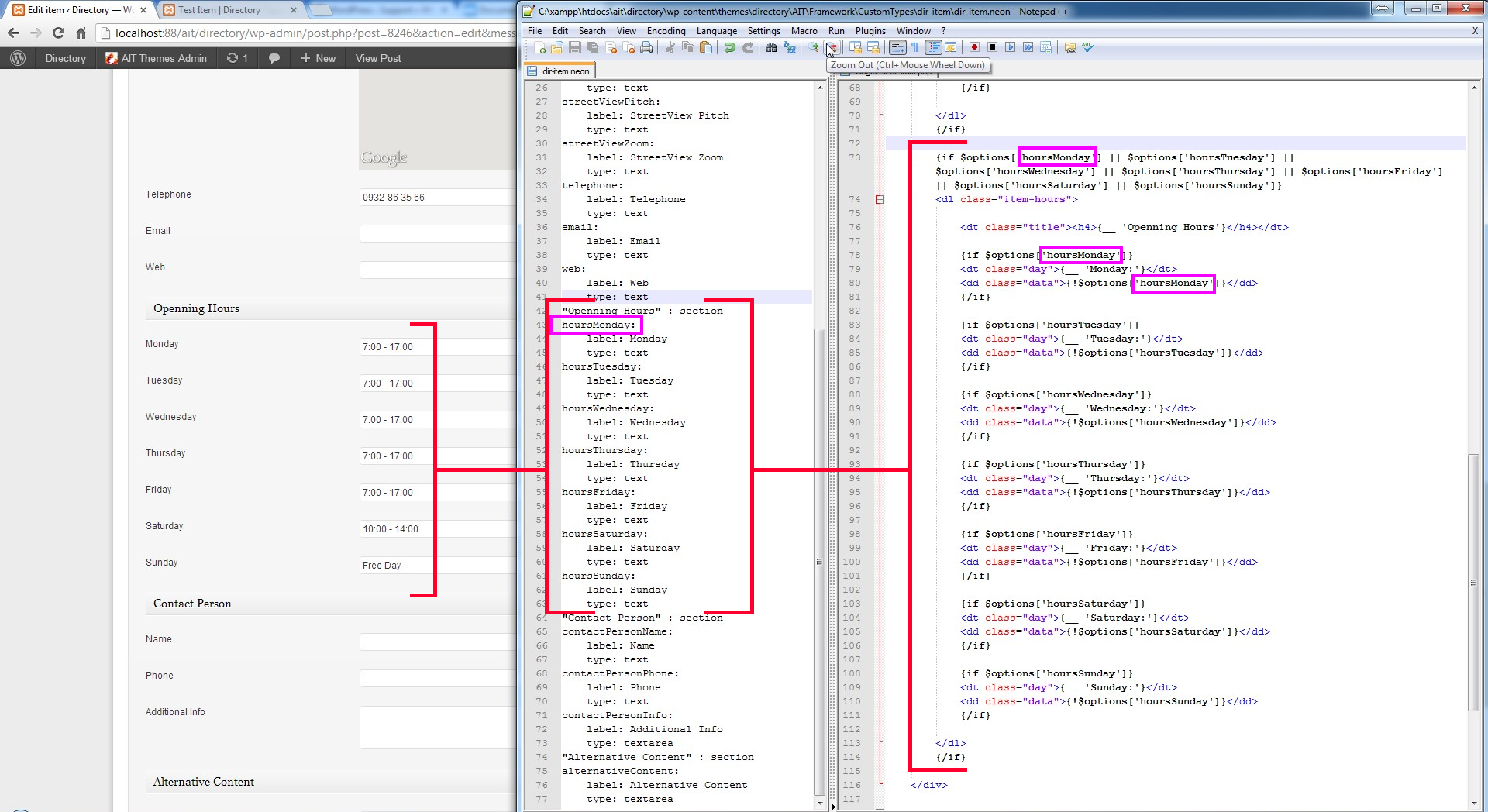Expand the Encoding menu

666,30
